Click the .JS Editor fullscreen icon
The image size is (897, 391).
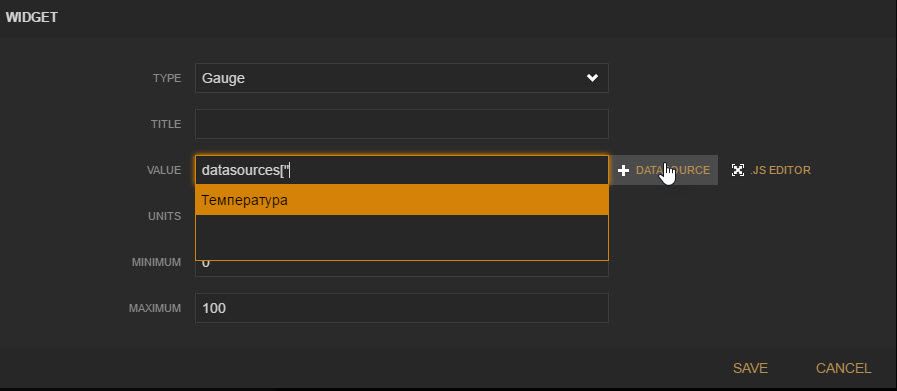[737, 170]
